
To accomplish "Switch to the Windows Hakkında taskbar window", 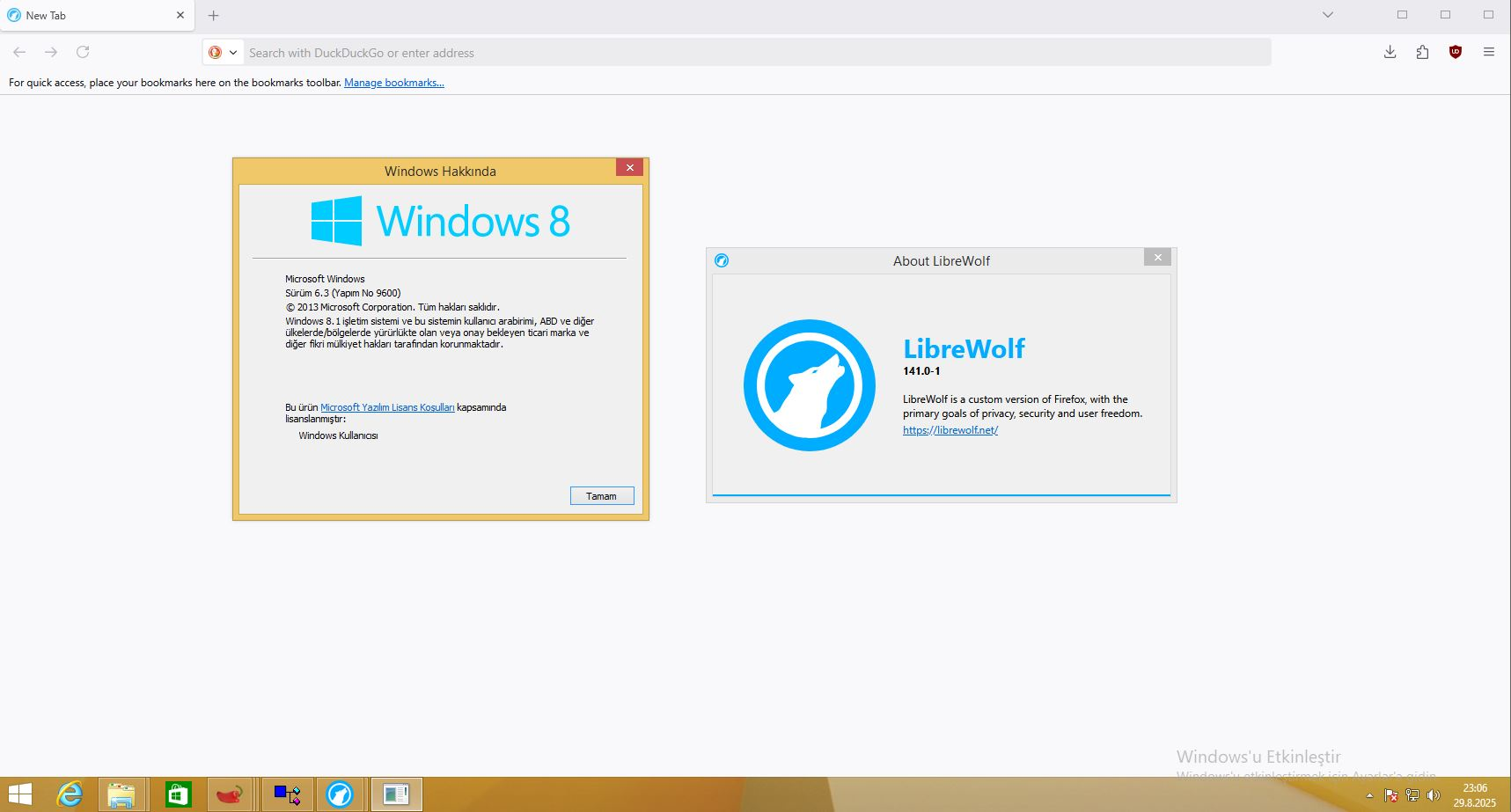I will pos(396,794).
